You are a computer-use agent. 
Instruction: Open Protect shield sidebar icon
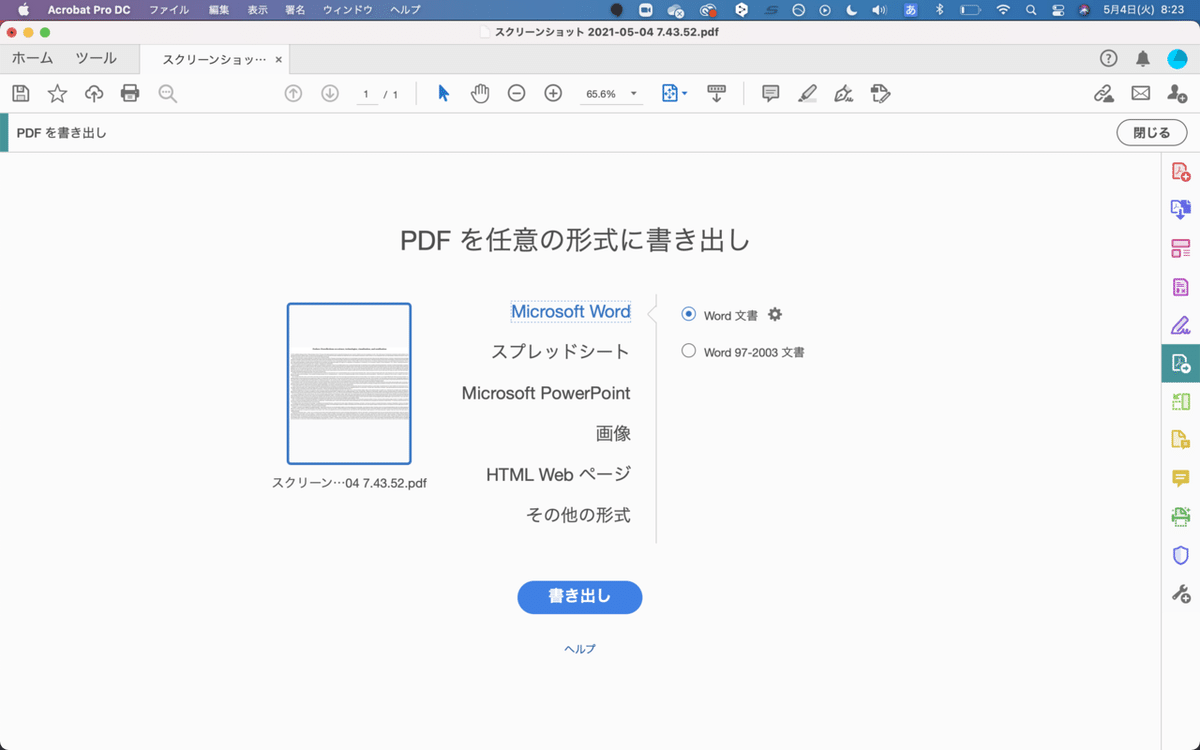1181,555
